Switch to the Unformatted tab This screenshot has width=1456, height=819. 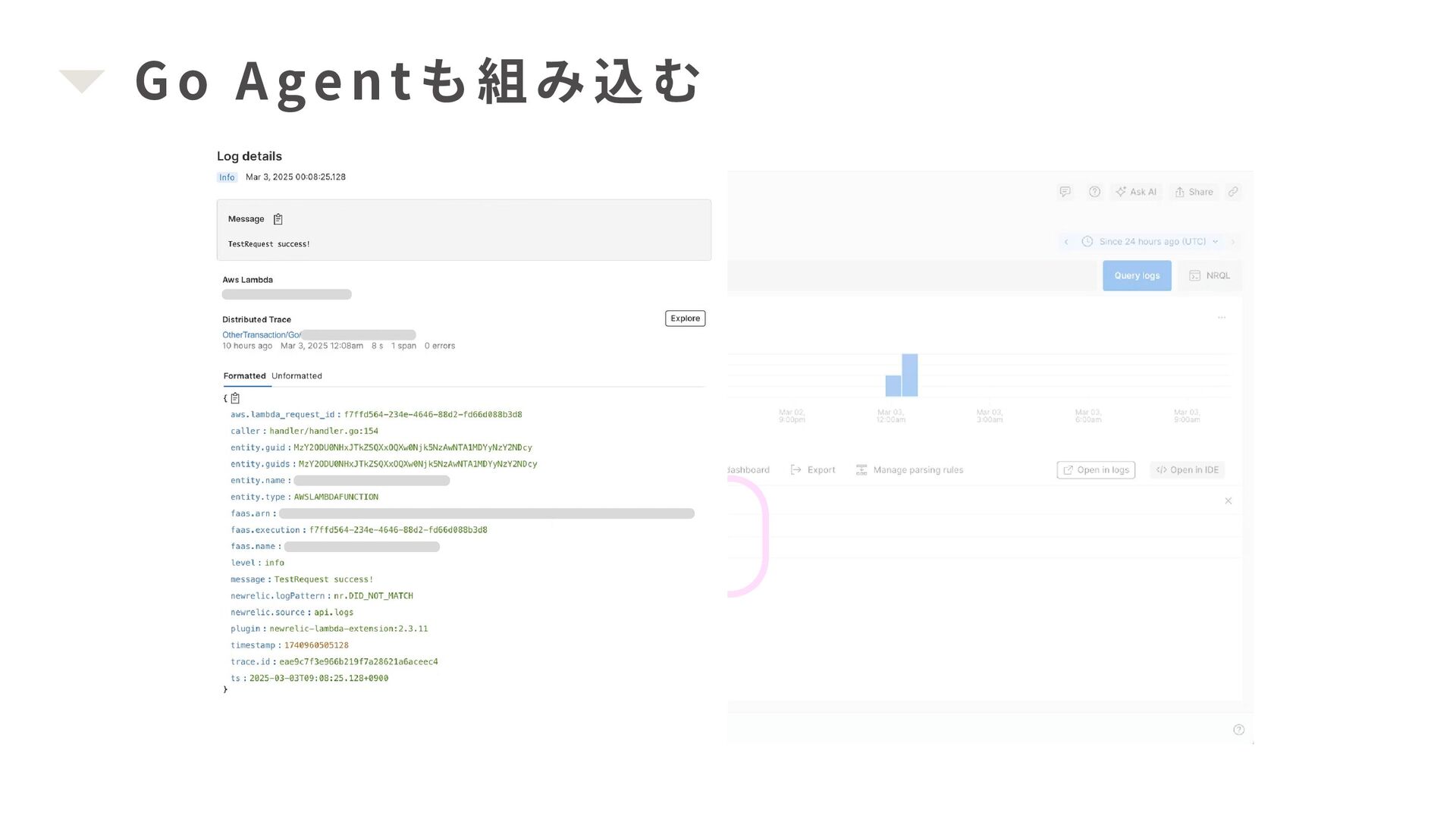297,376
